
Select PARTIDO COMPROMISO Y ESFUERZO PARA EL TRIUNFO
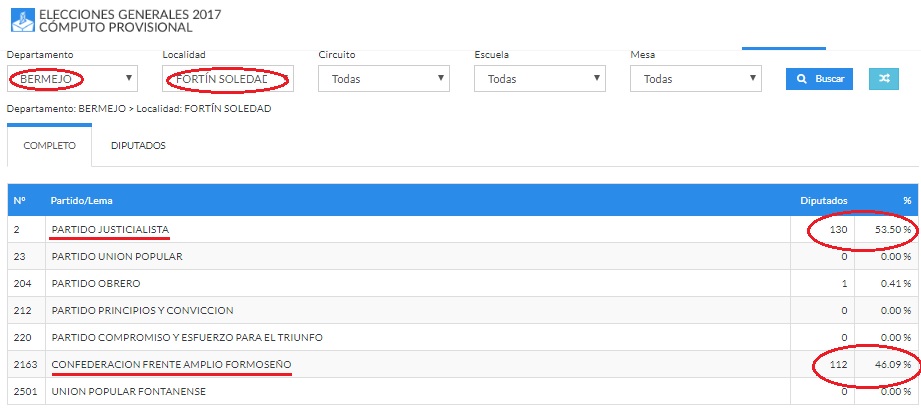(x=187, y=338)
